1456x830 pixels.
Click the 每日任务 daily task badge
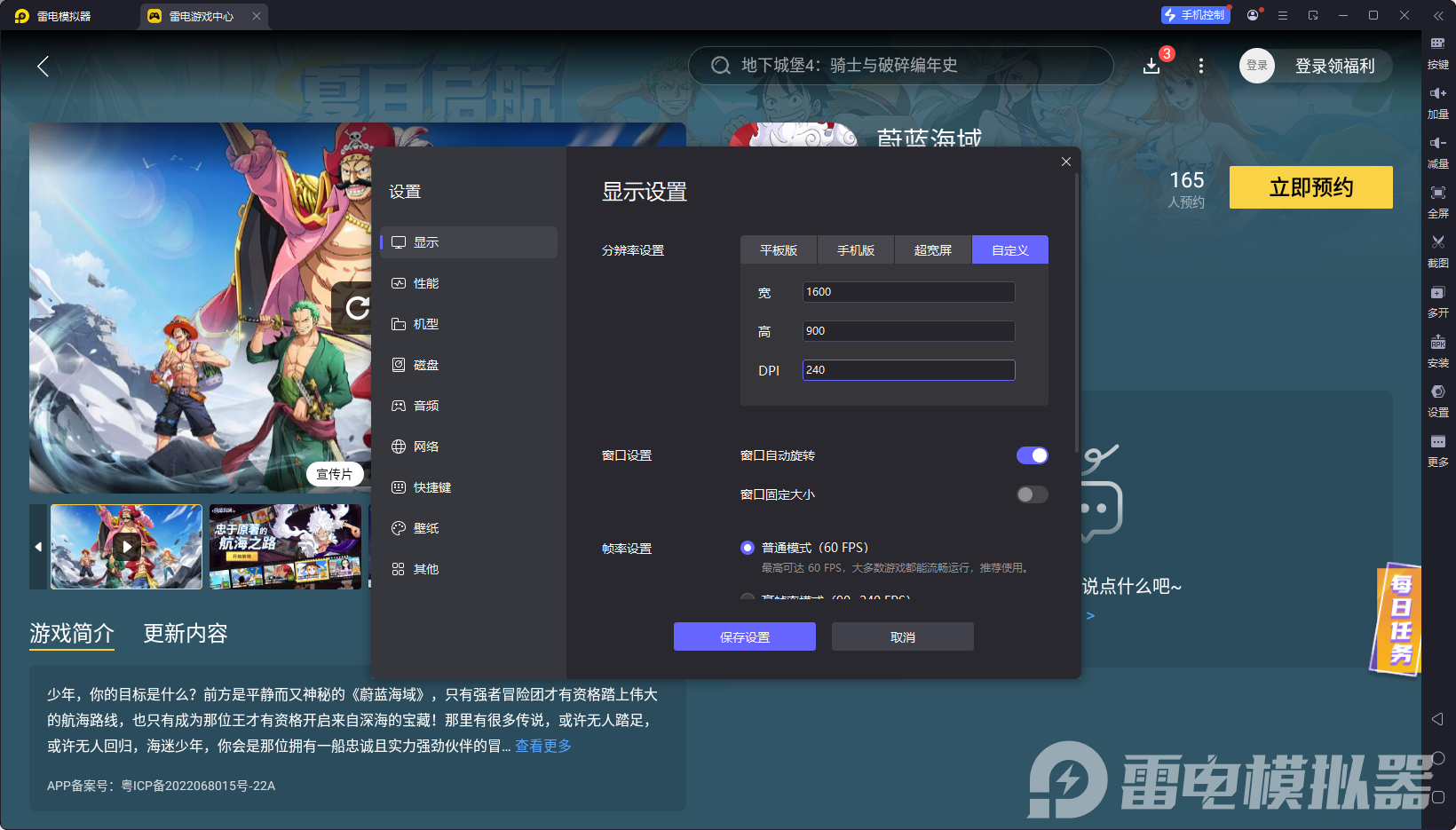(x=1397, y=620)
